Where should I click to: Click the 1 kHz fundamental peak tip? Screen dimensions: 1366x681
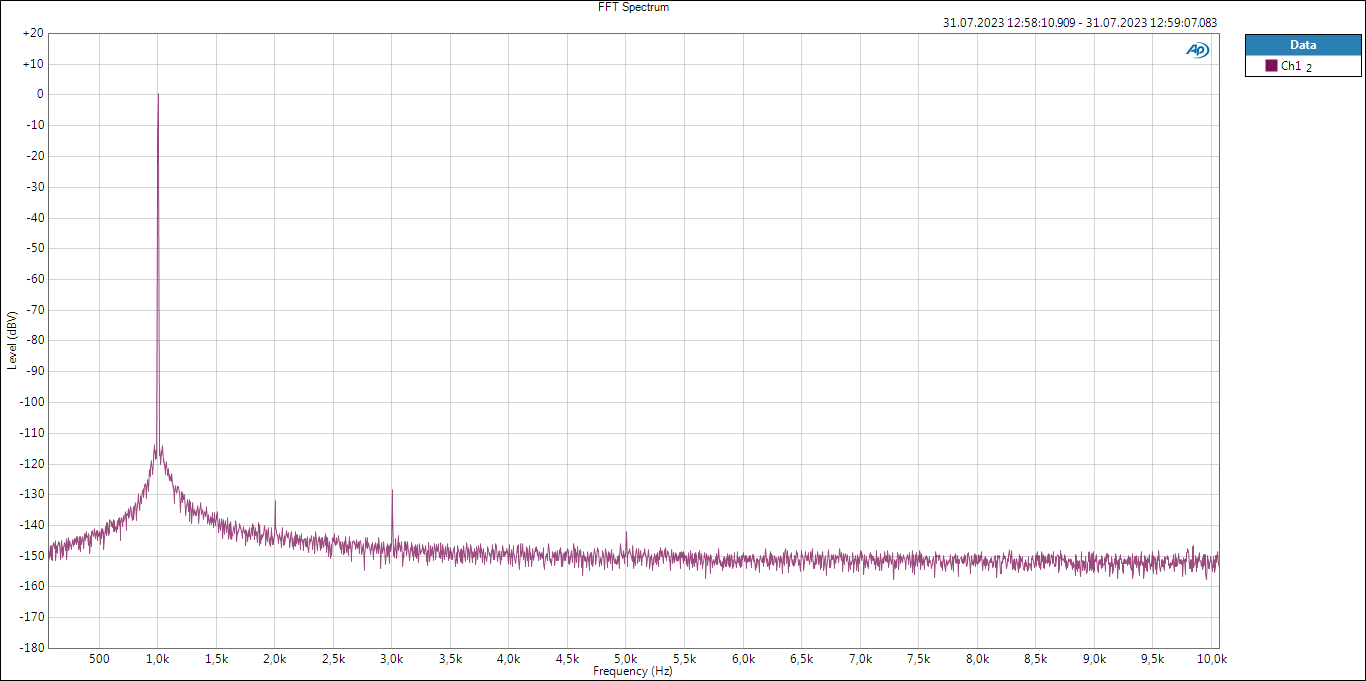point(158,95)
